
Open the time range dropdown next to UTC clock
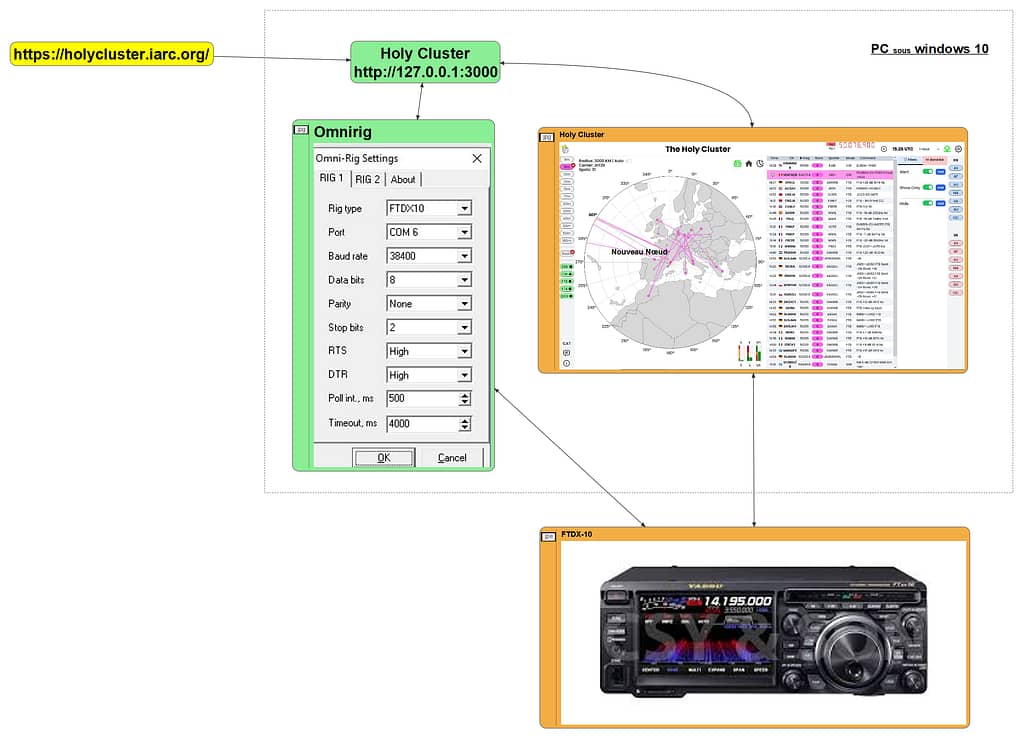click(930, 149)
